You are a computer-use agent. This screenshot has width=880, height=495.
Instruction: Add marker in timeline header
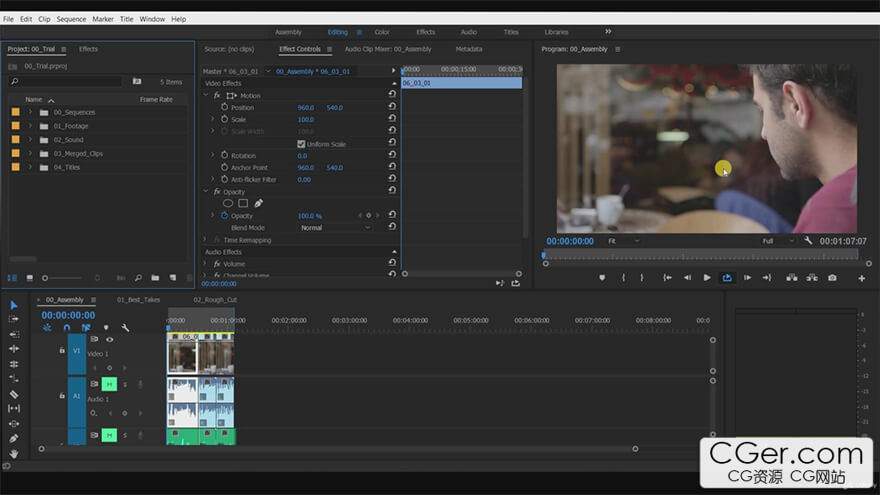106,328
